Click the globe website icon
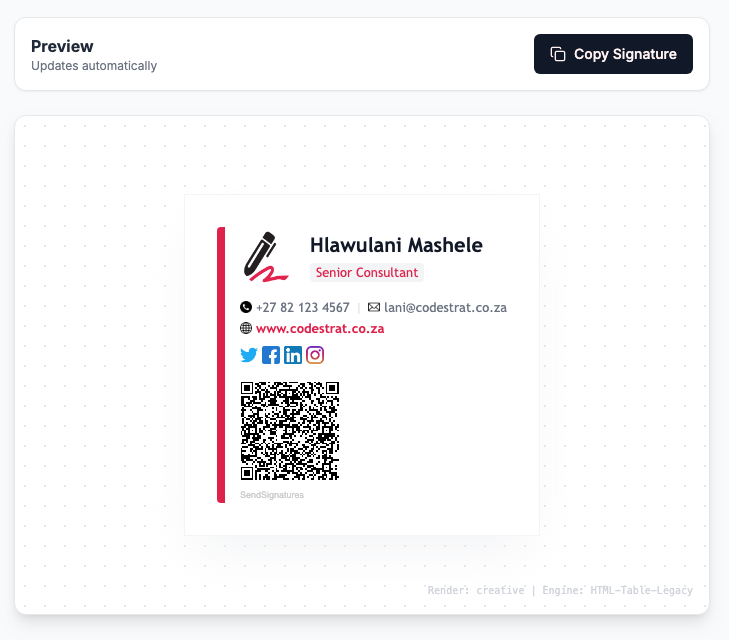729x640 pixels. (246, 328)
